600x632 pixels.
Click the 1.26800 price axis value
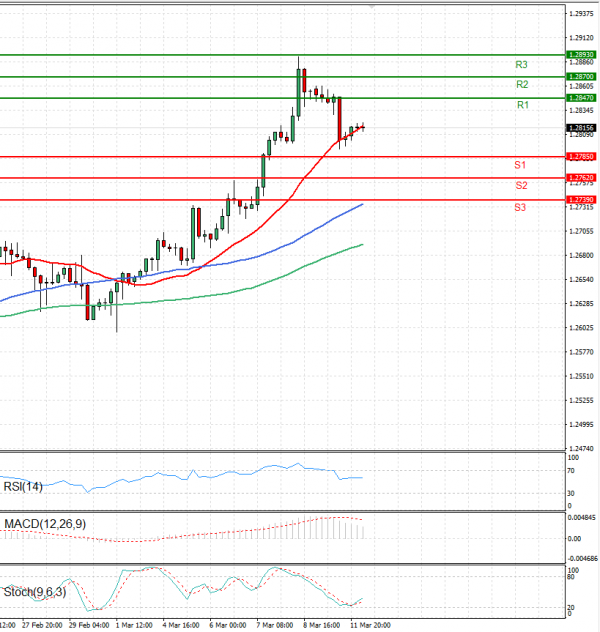coord(581,256)
